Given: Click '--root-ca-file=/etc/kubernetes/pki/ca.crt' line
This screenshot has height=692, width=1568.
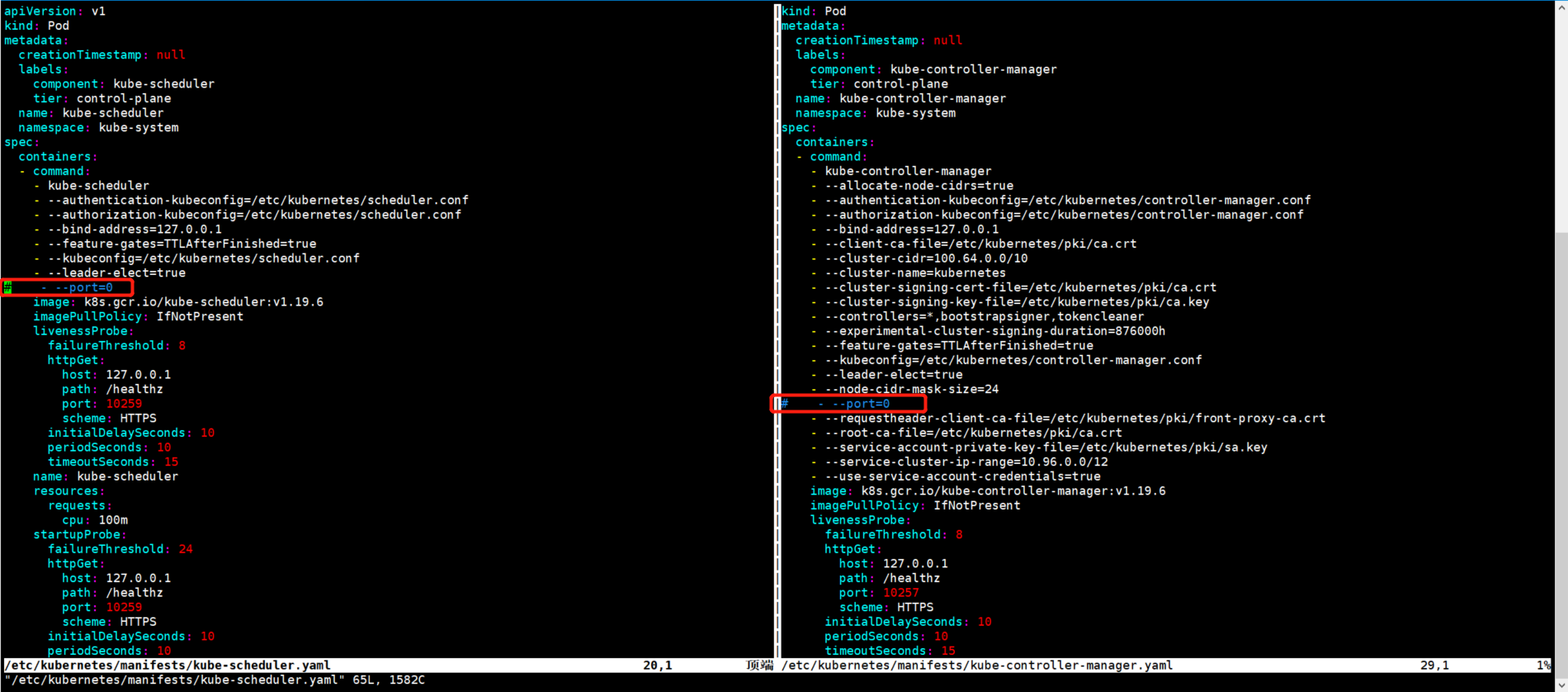Looking at the screenshot, I should 974,433.
